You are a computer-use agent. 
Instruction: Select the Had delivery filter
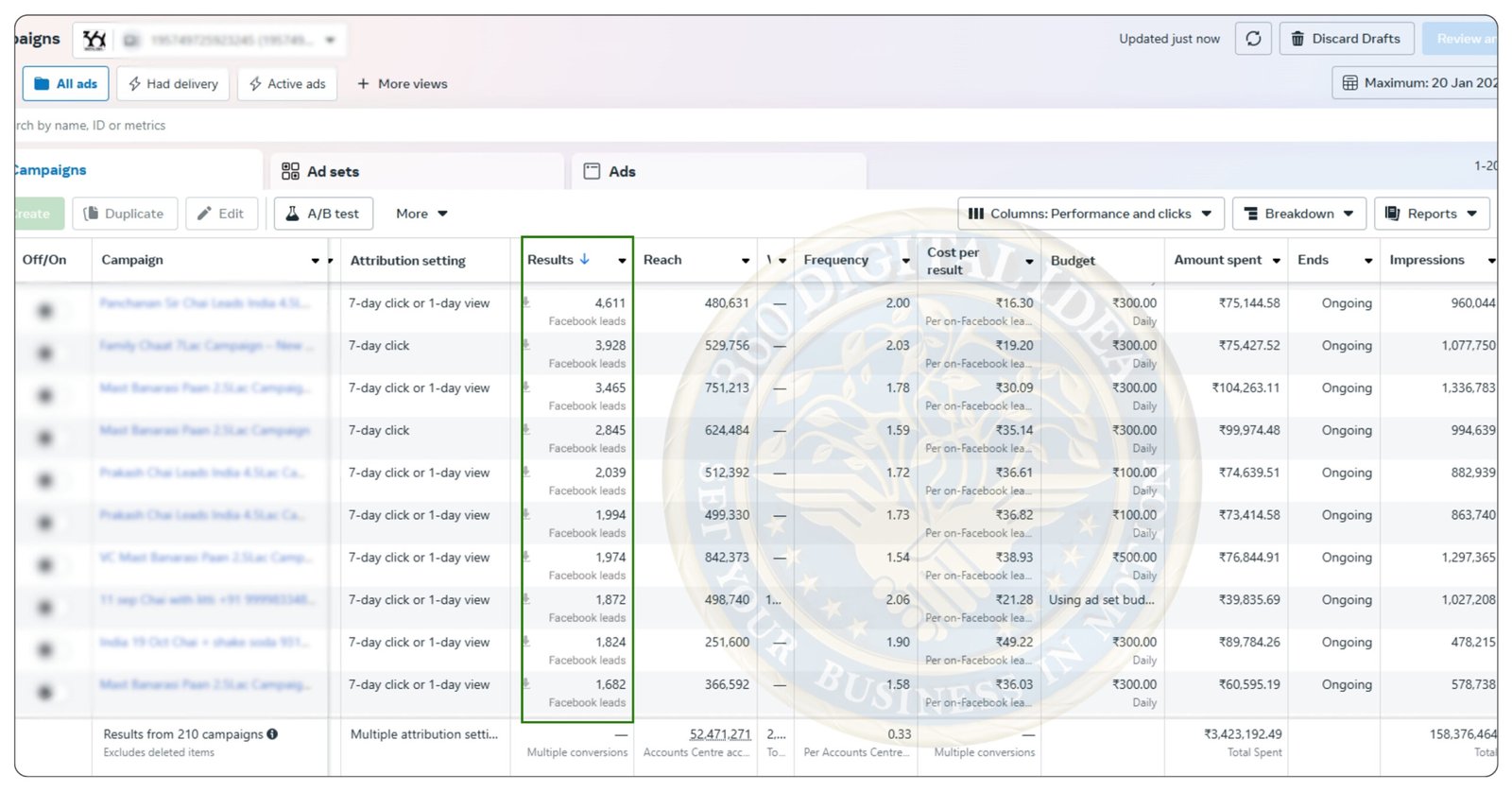click(173, 84)
